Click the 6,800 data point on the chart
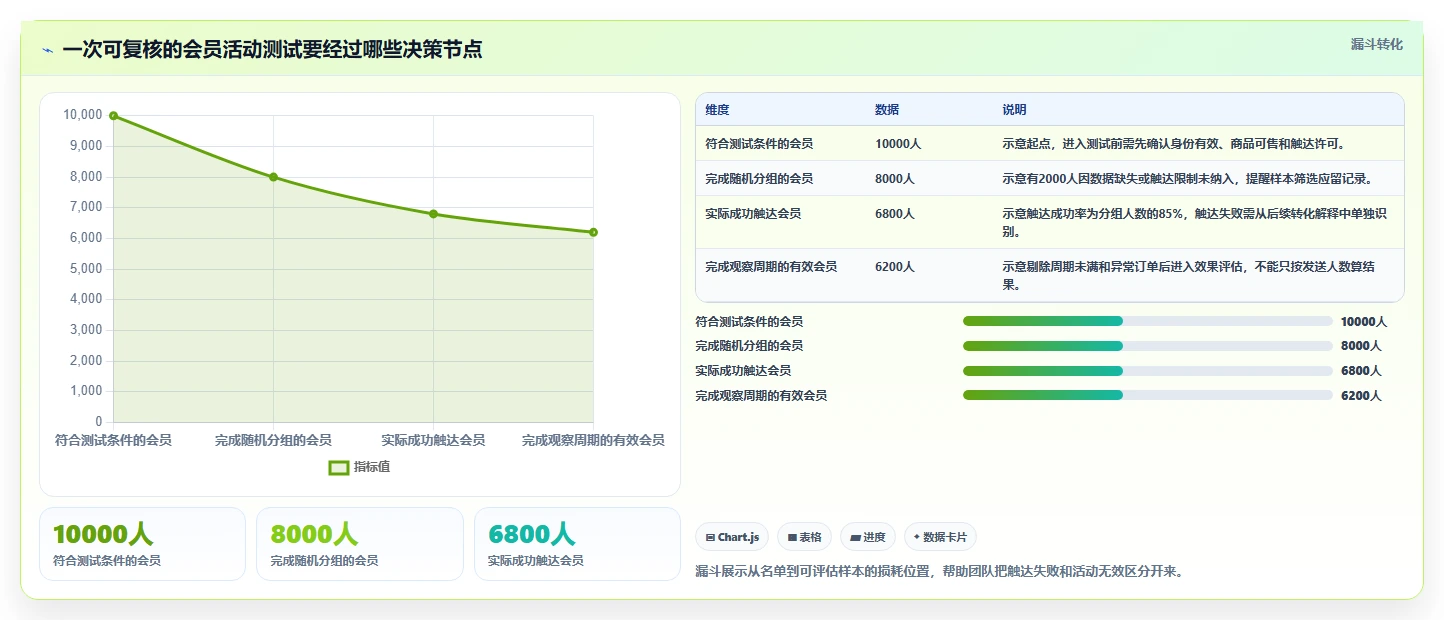The image size is (1444, 620). click(x=433, y=214)
